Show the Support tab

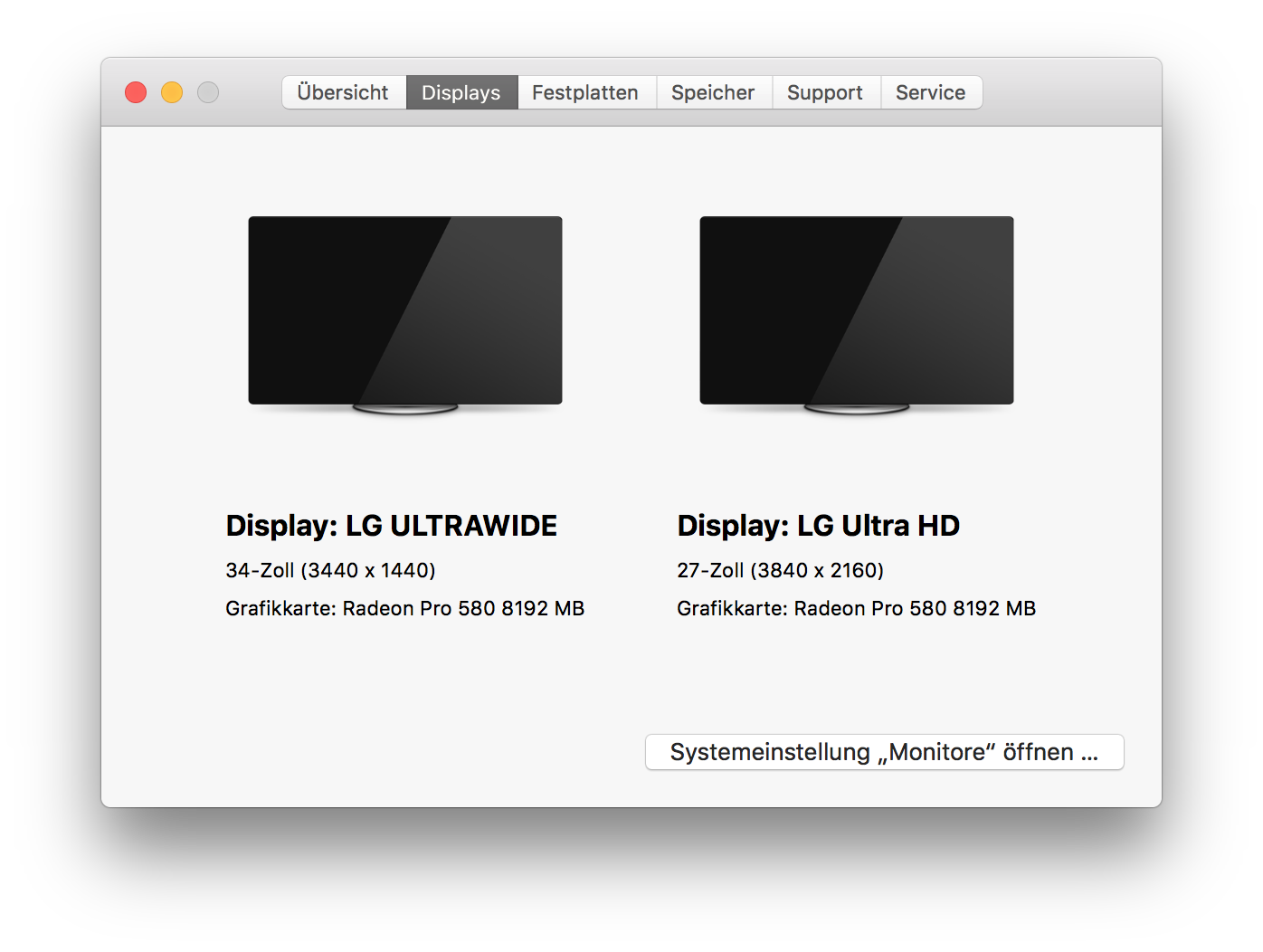coord(826,92)
